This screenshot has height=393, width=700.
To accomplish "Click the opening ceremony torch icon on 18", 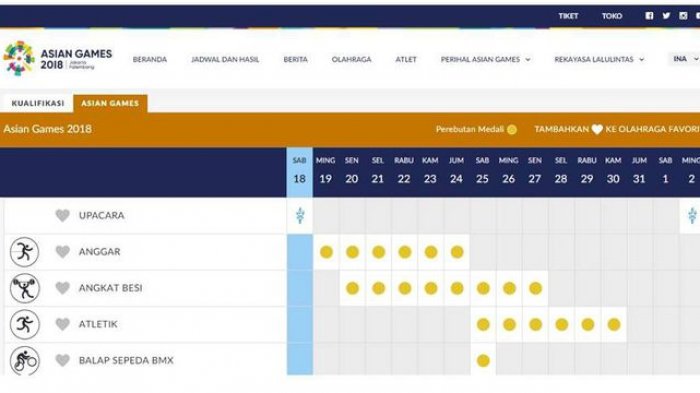I will click(300, 215).
